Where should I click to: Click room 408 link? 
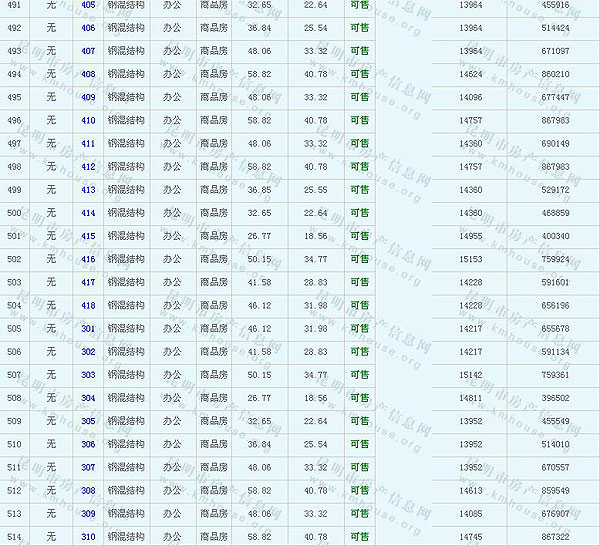point(88,74)
